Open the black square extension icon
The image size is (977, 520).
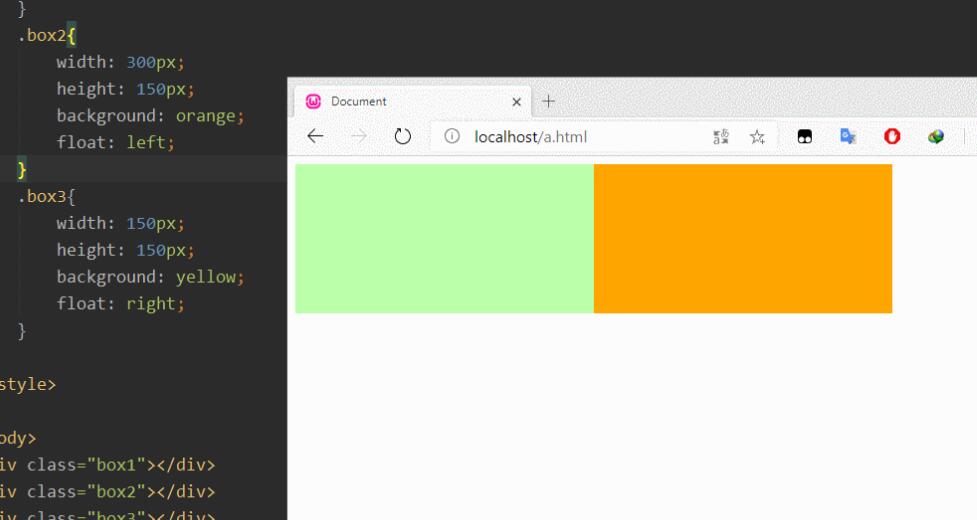[x=804, y=137]
